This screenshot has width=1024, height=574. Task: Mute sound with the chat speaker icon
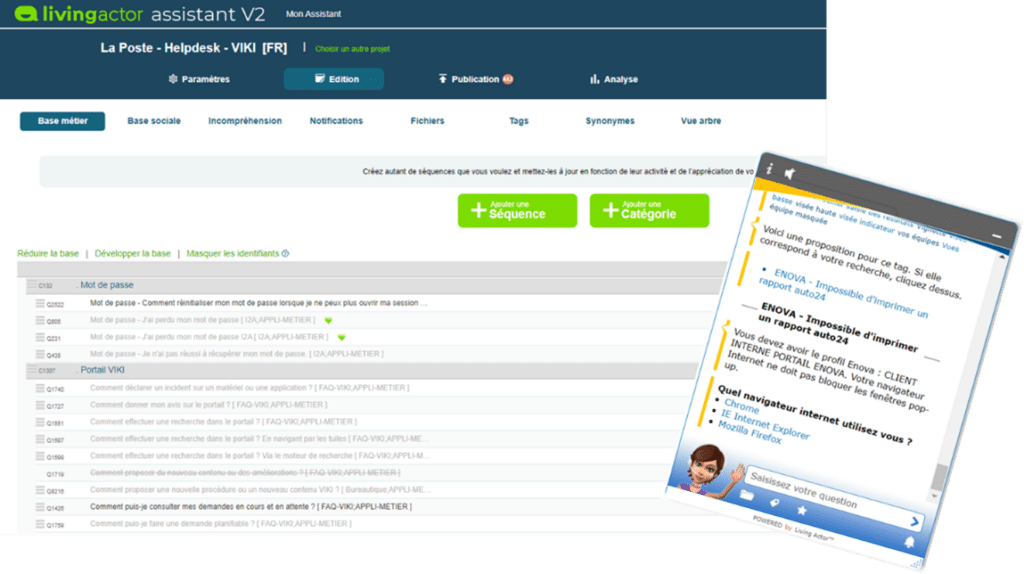790,174
